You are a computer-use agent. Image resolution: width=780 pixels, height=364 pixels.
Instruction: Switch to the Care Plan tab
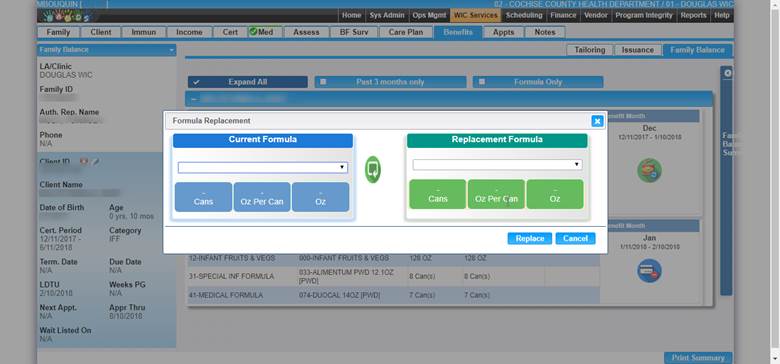[405, 32]
